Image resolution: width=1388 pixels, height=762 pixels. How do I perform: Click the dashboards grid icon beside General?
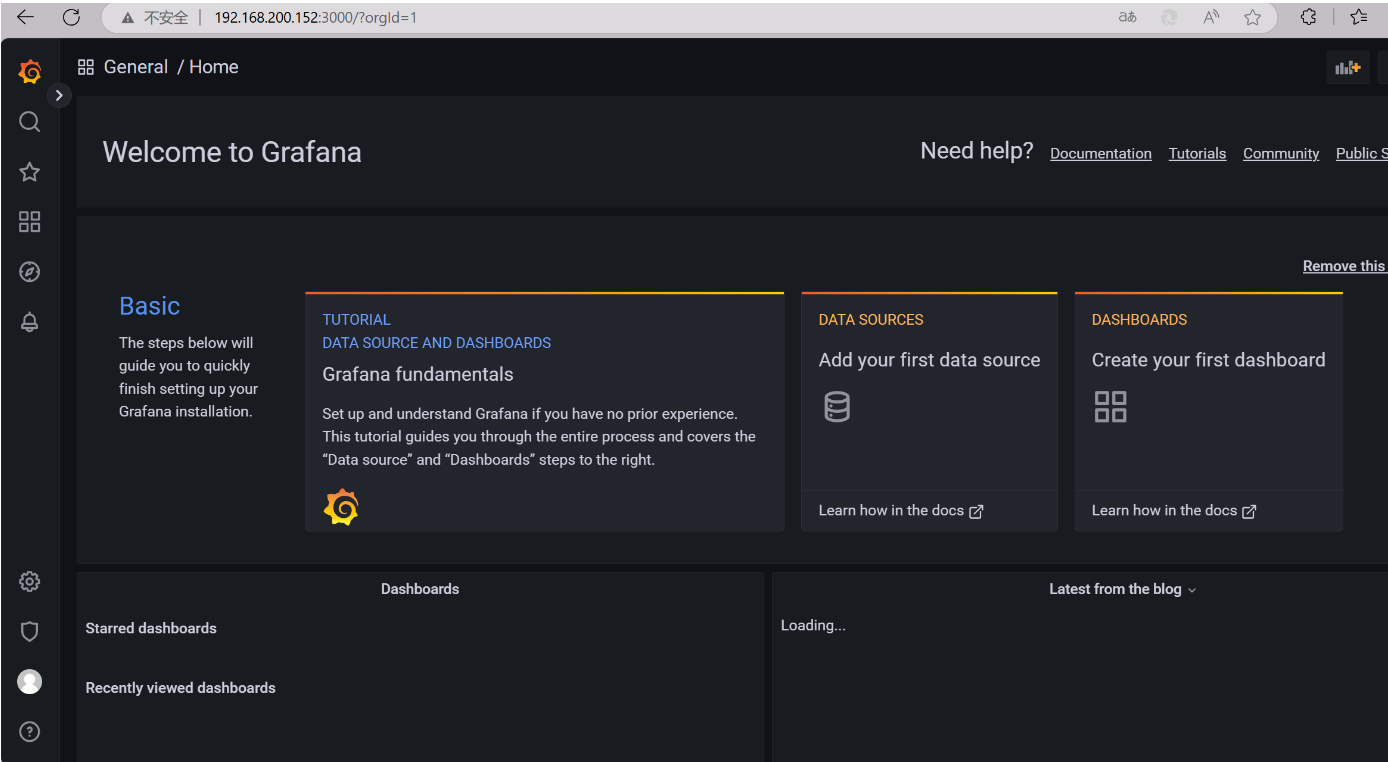tap(86, 67)
